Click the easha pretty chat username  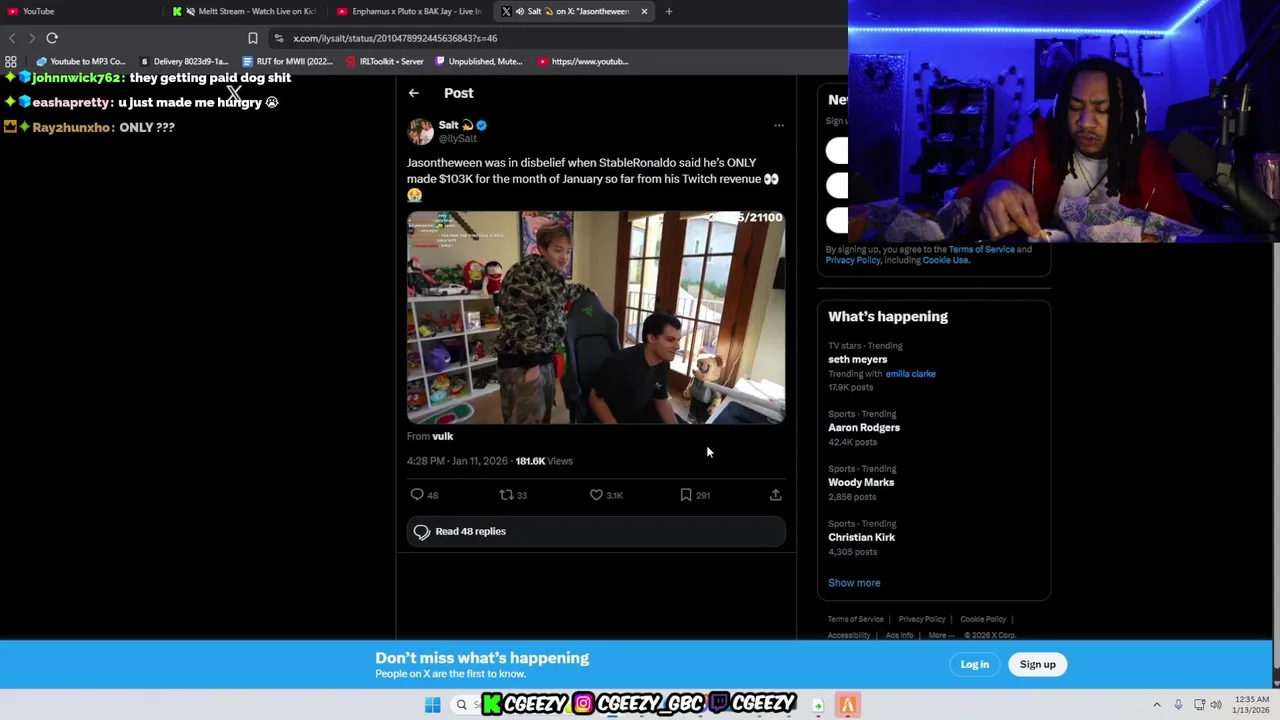[x=70, y=102]
